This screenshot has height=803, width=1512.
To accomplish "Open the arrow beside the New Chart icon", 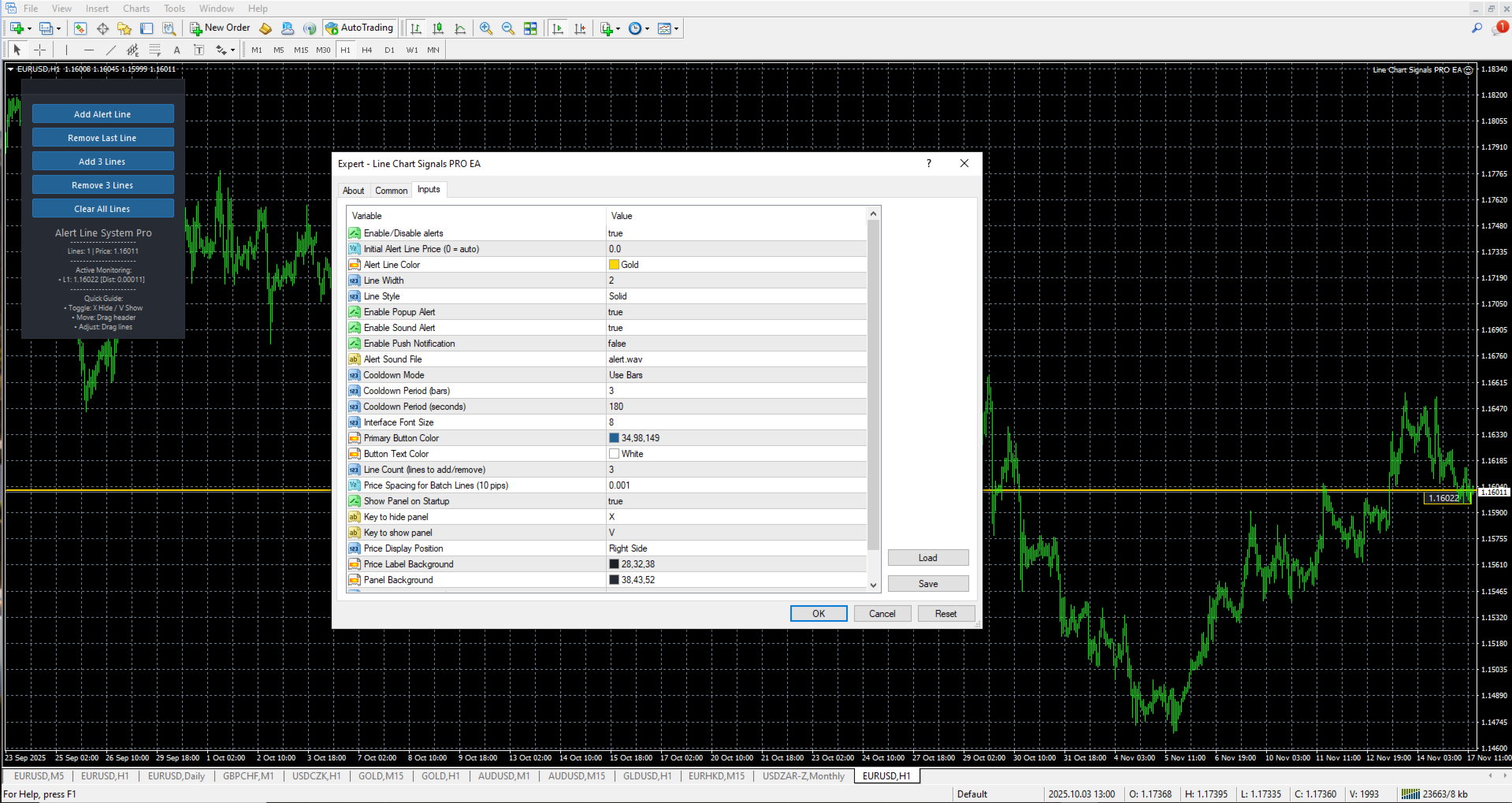I will point(29,29).
